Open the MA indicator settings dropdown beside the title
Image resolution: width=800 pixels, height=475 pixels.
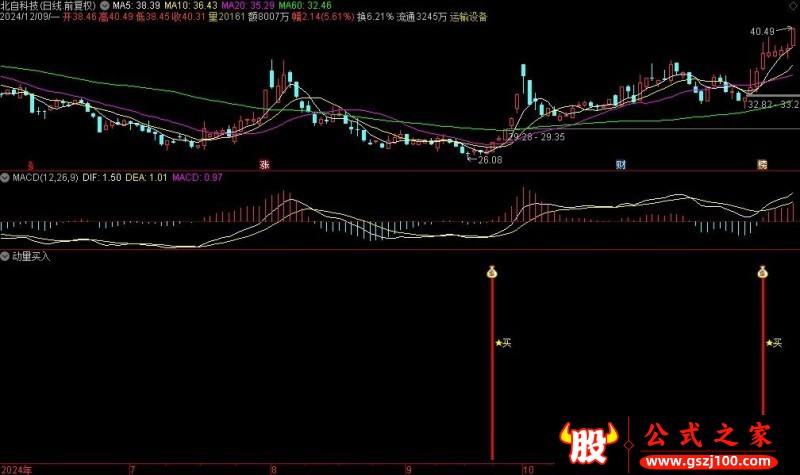[x=105, y=6]
